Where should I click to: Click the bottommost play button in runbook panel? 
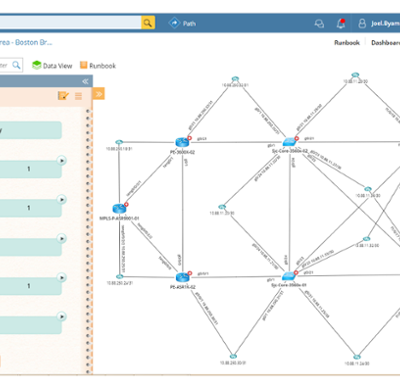click(x=61, y=316)
